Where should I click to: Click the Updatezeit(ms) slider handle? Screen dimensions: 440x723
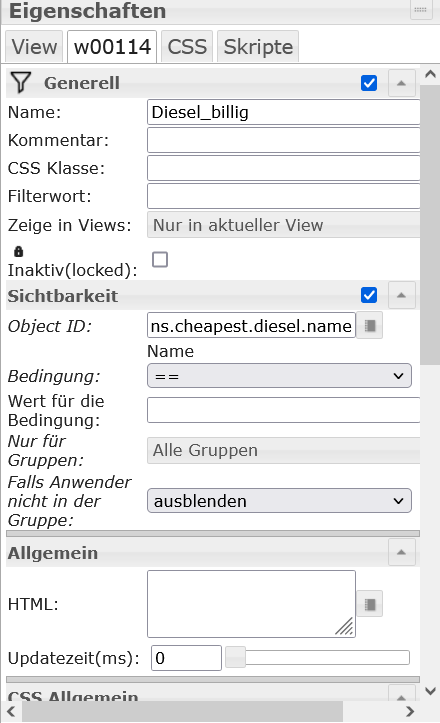pos(235,658)
